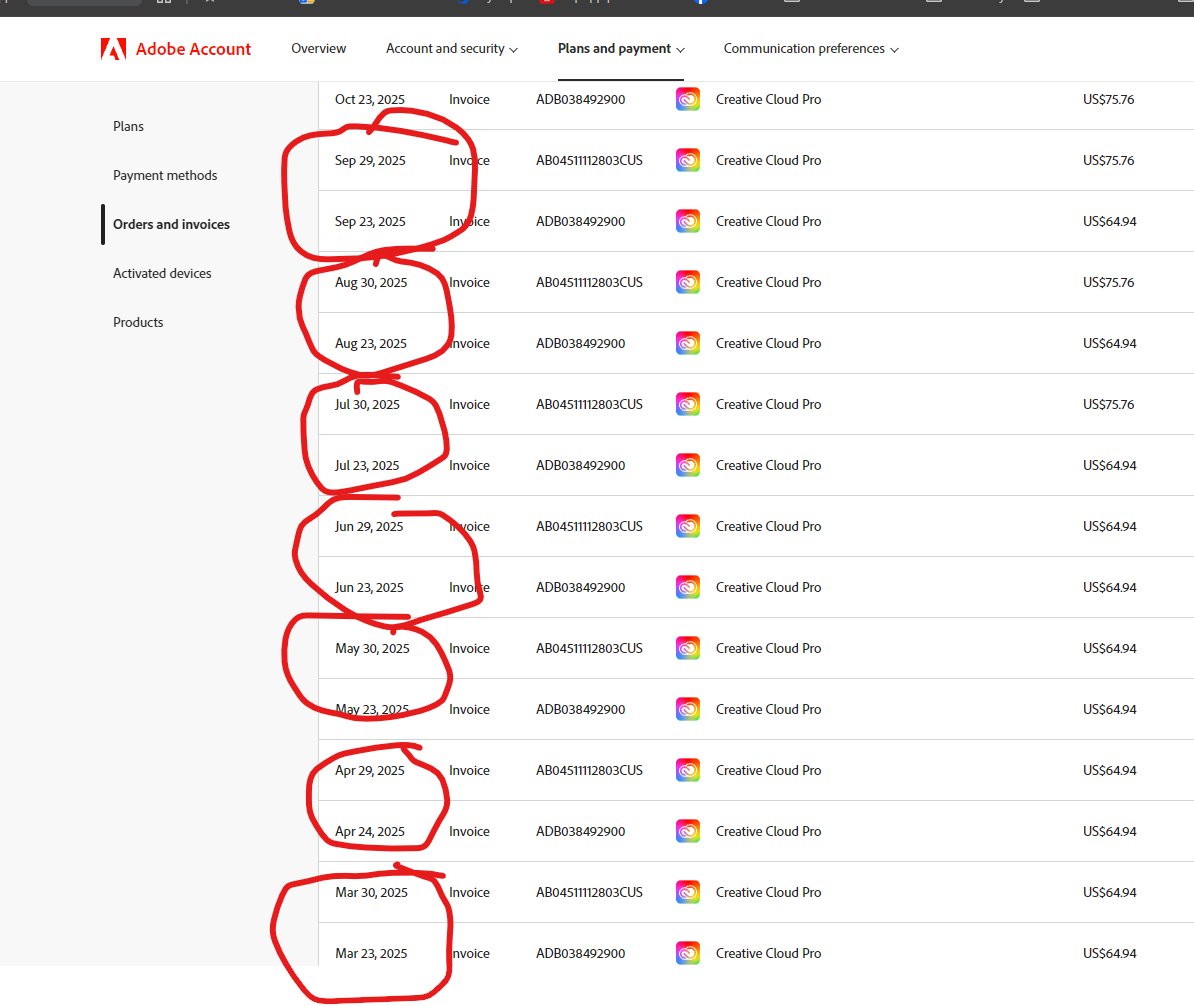Click Creative Cloud icon in Mar 23, 2025 row

688,953
